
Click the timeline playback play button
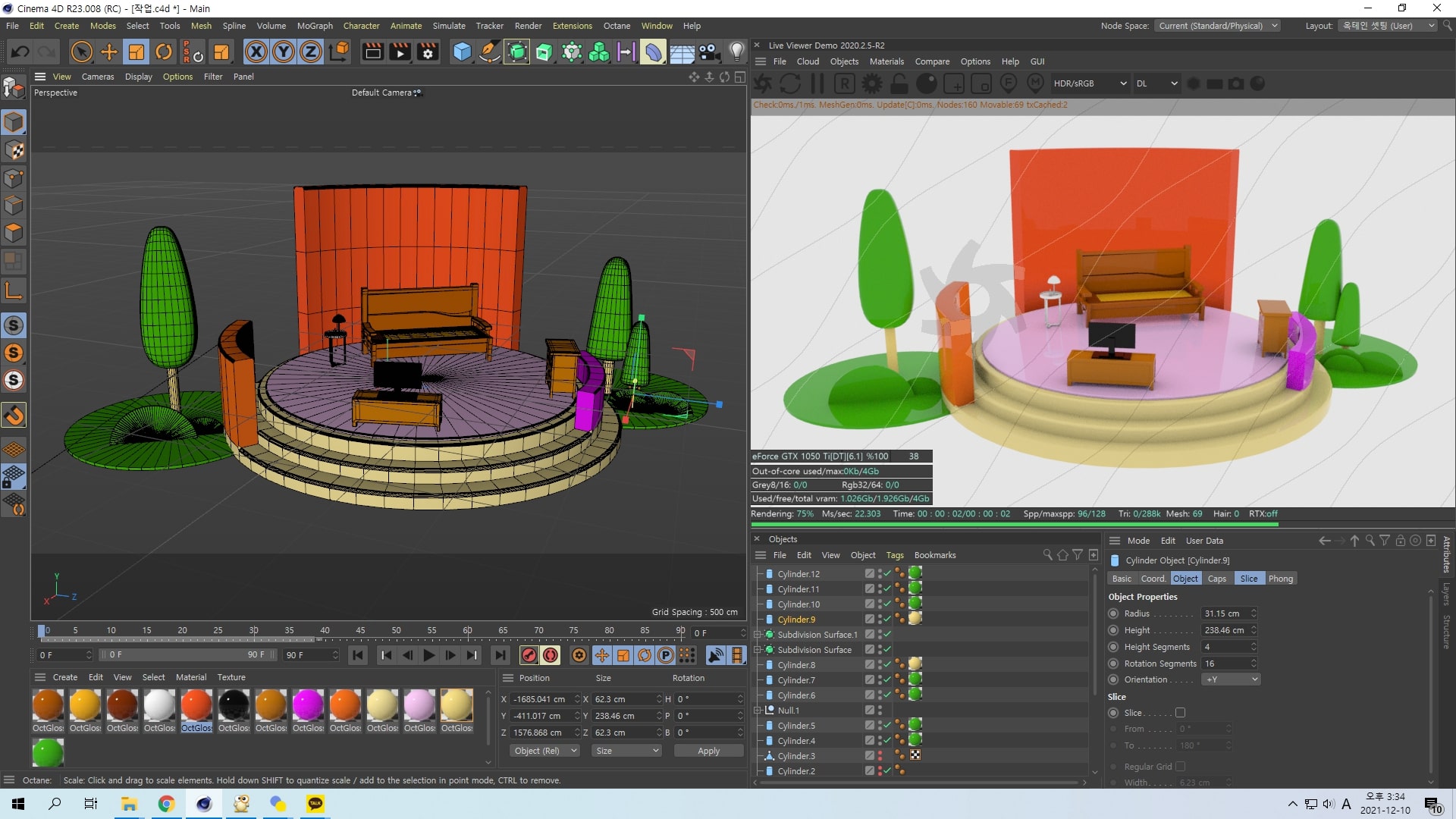[428, 654]
